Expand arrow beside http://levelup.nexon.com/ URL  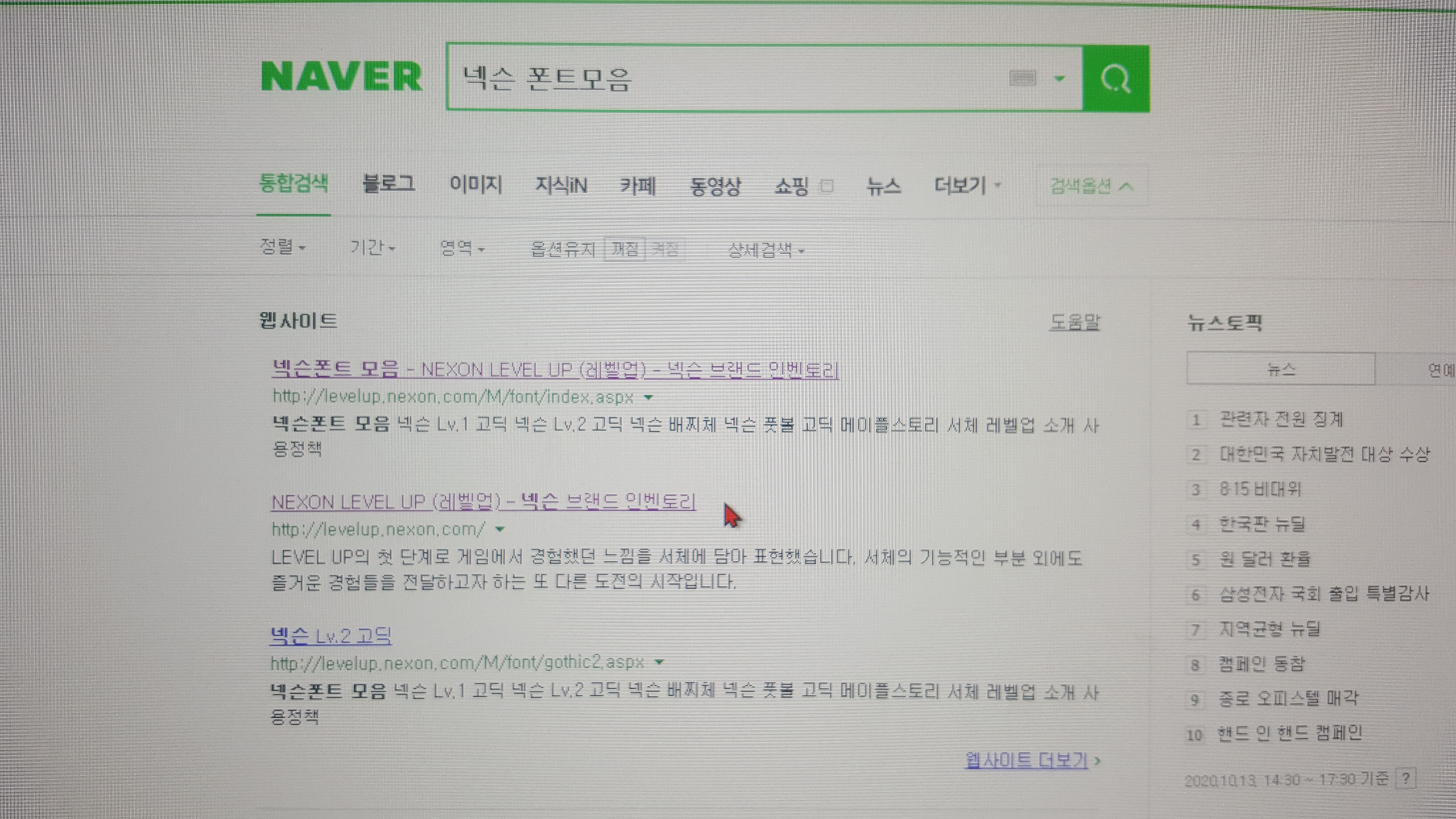500,529
